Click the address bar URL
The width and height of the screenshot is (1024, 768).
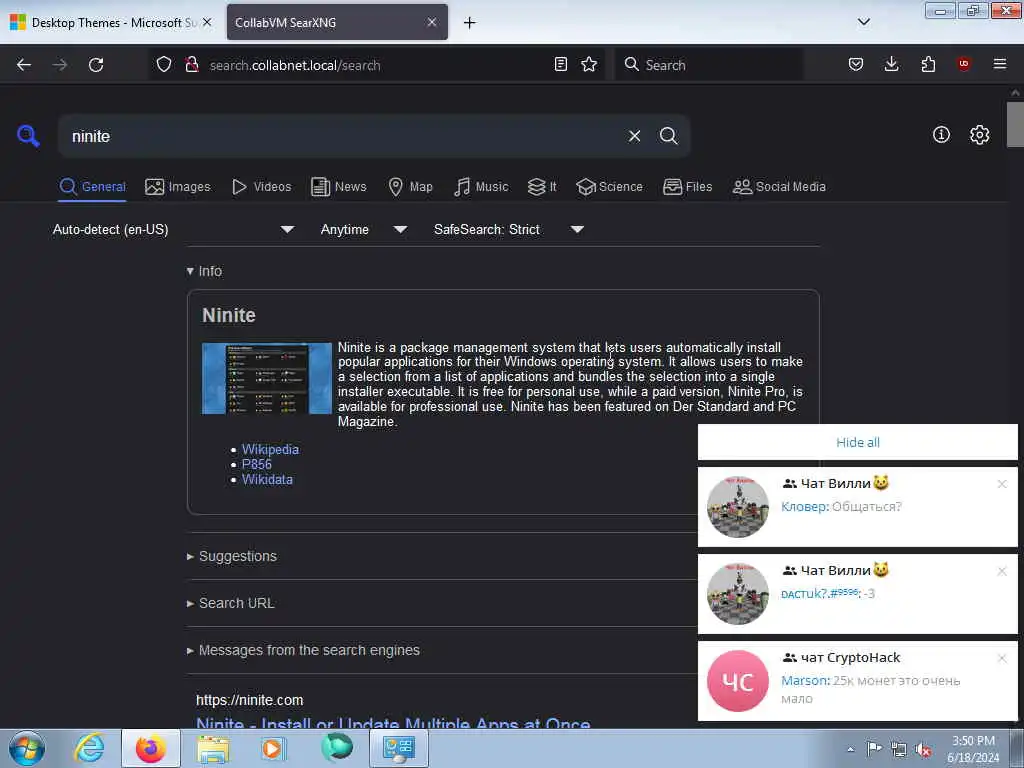tap(295, 65)
